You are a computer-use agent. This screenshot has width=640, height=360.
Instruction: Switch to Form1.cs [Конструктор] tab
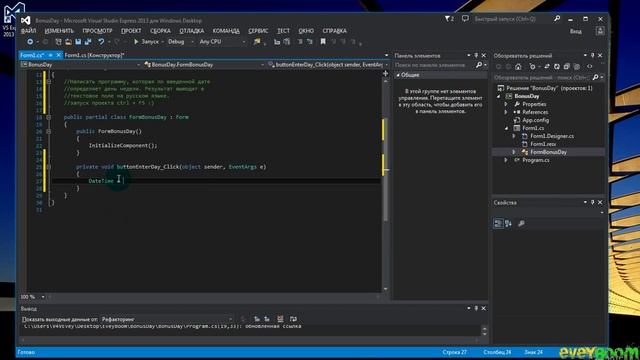[94, 55]
